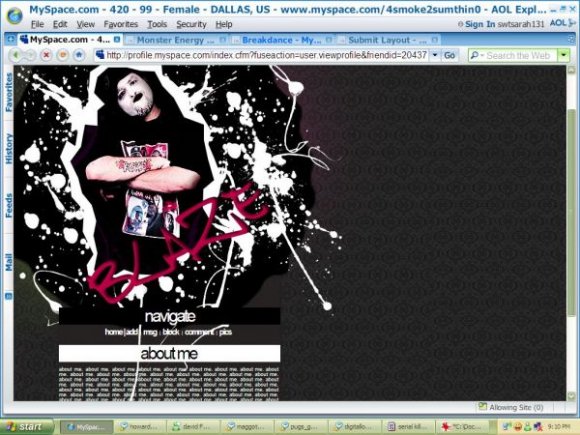Close the Submit Layout tab

pos(435,39)
